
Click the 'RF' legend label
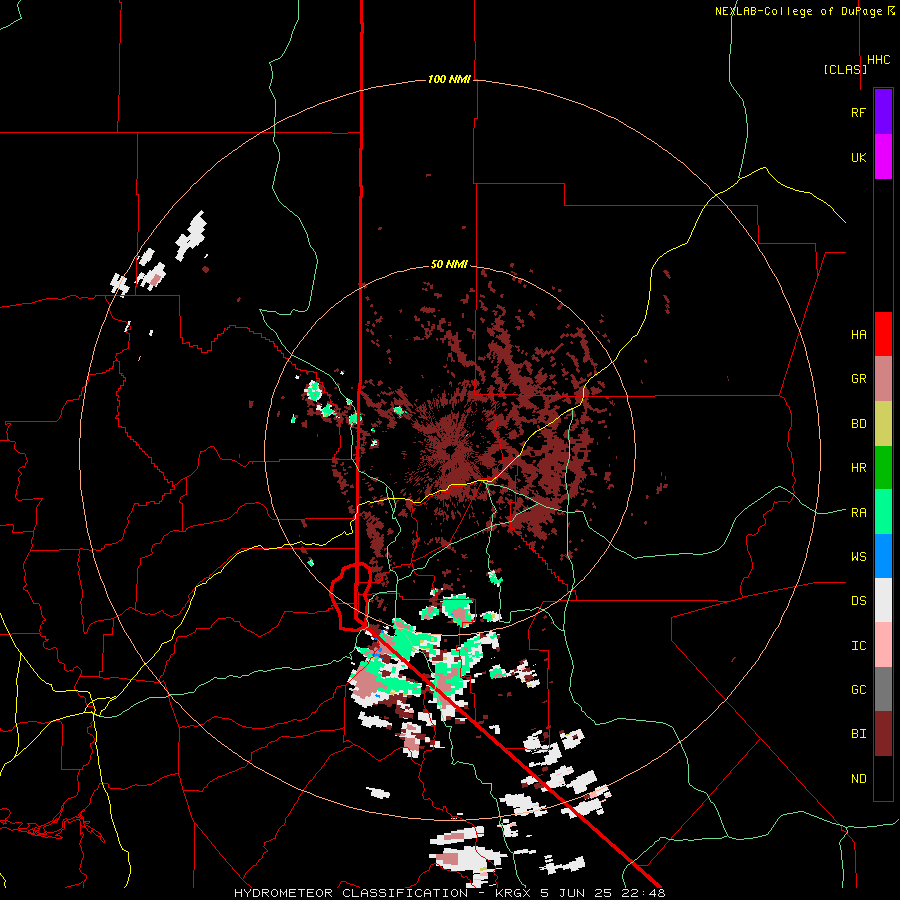pos(858,113)
